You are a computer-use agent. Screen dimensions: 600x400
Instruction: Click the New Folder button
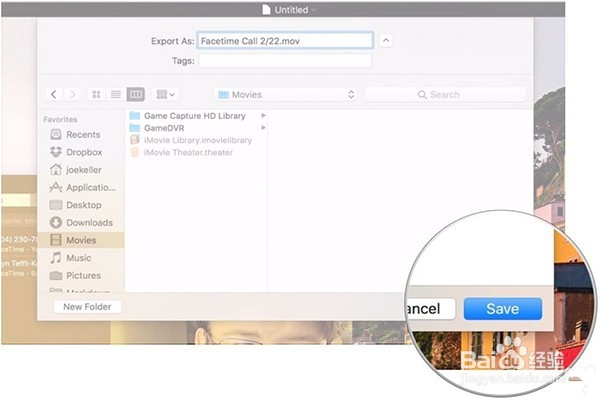click(87, 307)
